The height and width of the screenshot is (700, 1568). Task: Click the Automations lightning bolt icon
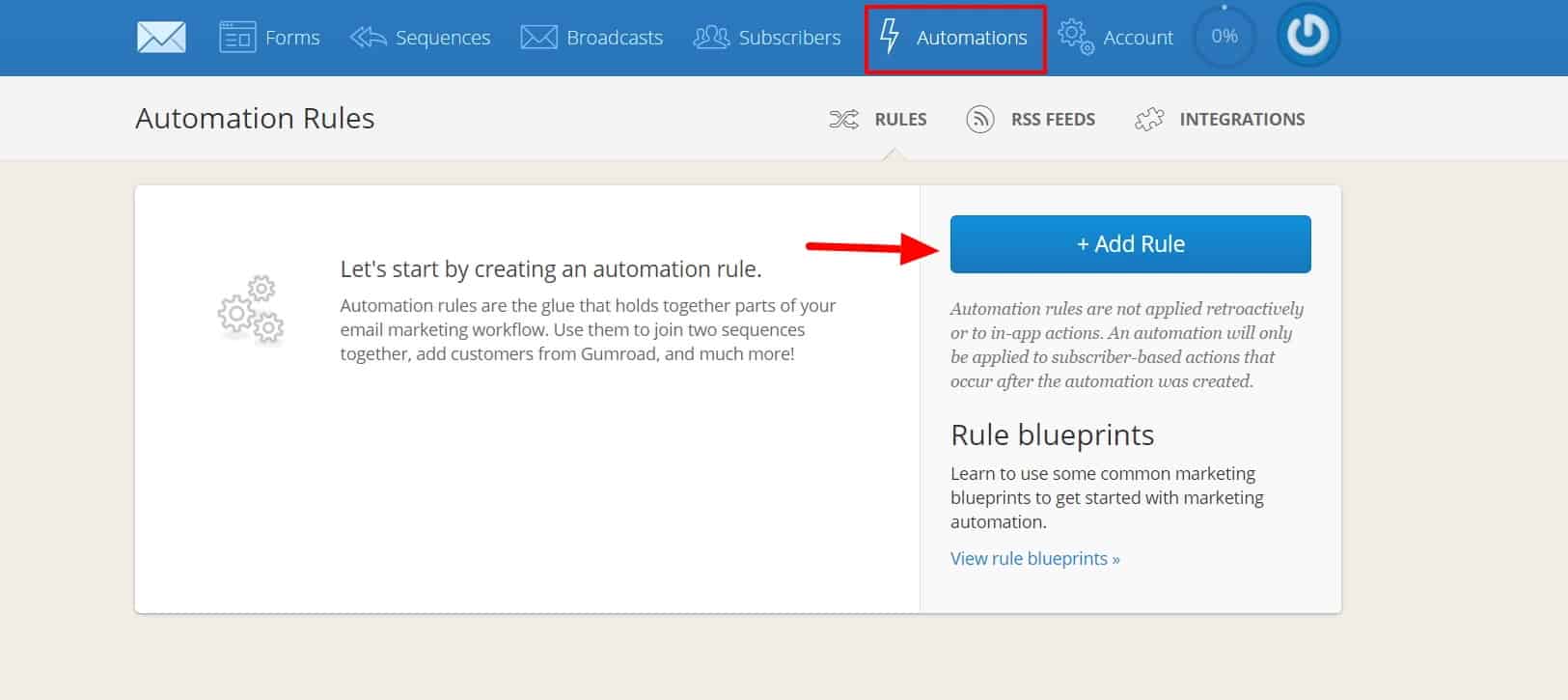890,38
